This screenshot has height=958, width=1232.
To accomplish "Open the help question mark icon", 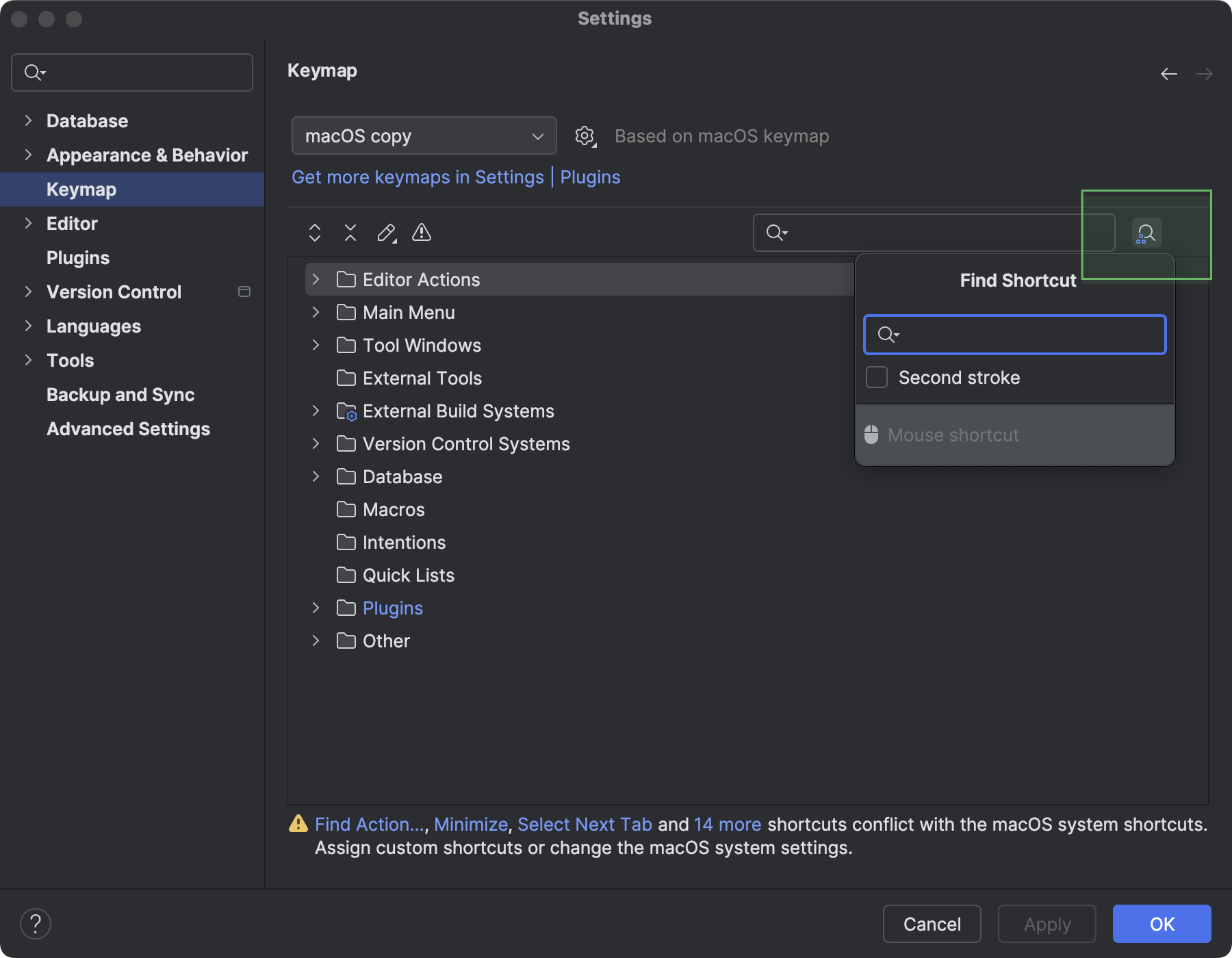I will (x=36, y=923).
